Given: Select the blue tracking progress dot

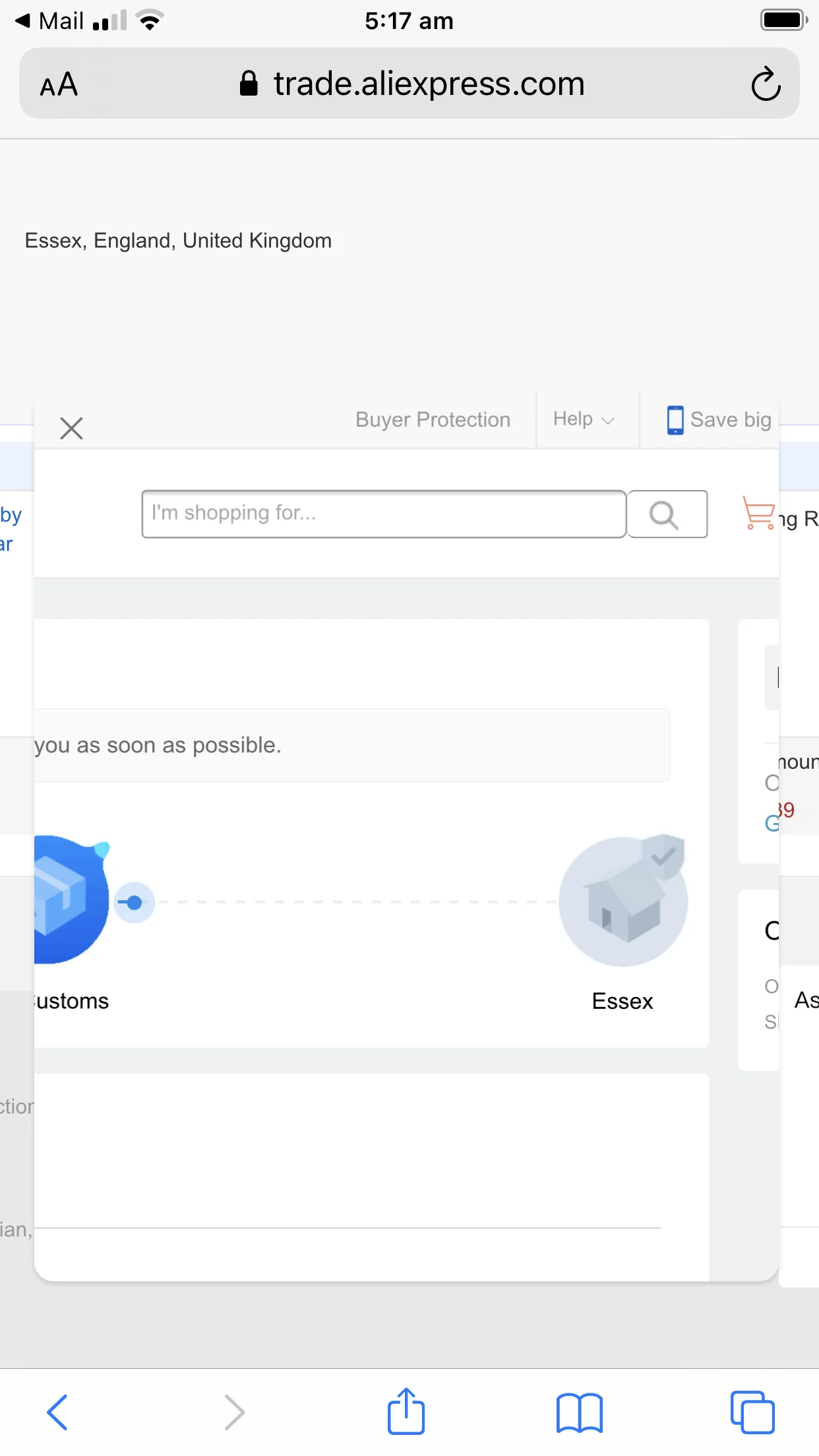Looking at the screenshot, I should [134, 902].
